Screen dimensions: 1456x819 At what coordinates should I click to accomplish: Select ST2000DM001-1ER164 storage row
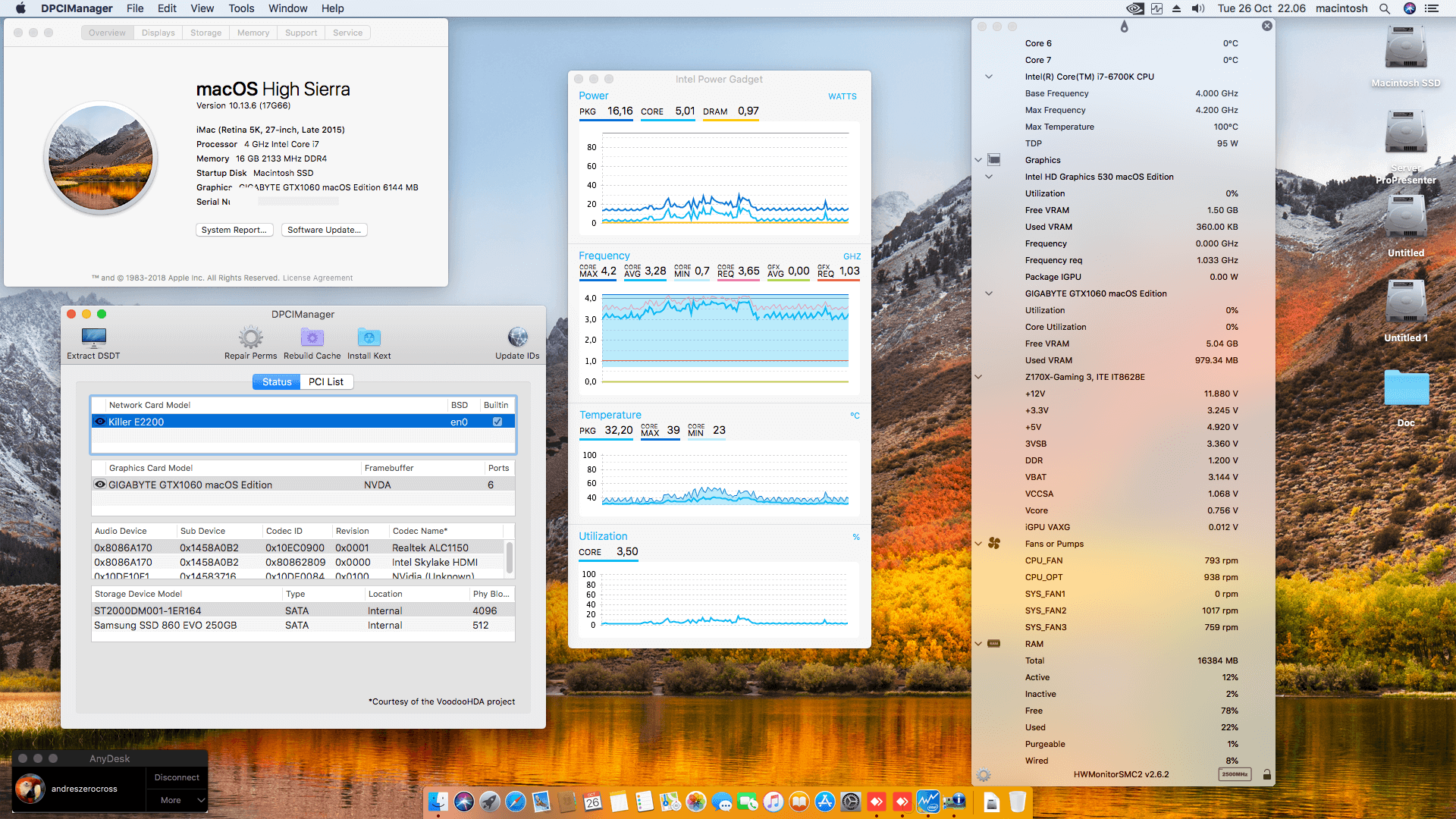coord(303,611)
